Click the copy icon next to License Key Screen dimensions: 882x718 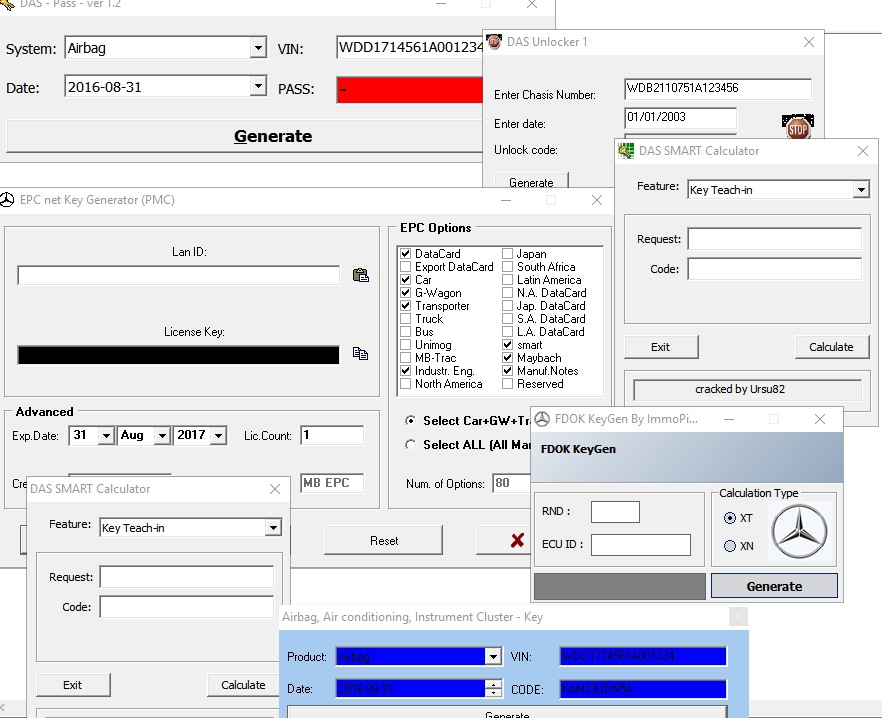pyautogui.click(x=360, y=353)
